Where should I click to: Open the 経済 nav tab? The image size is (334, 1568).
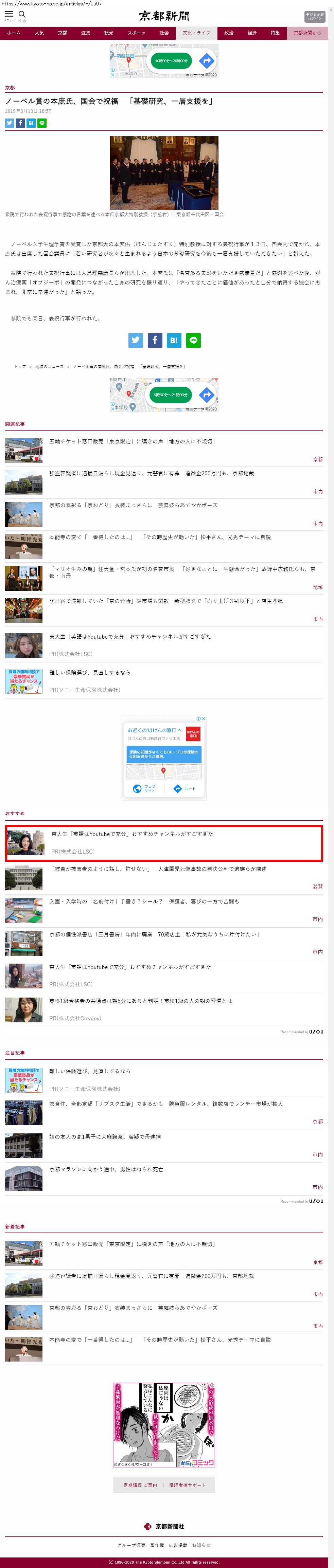pyautogui.click(x=252, y=33)
